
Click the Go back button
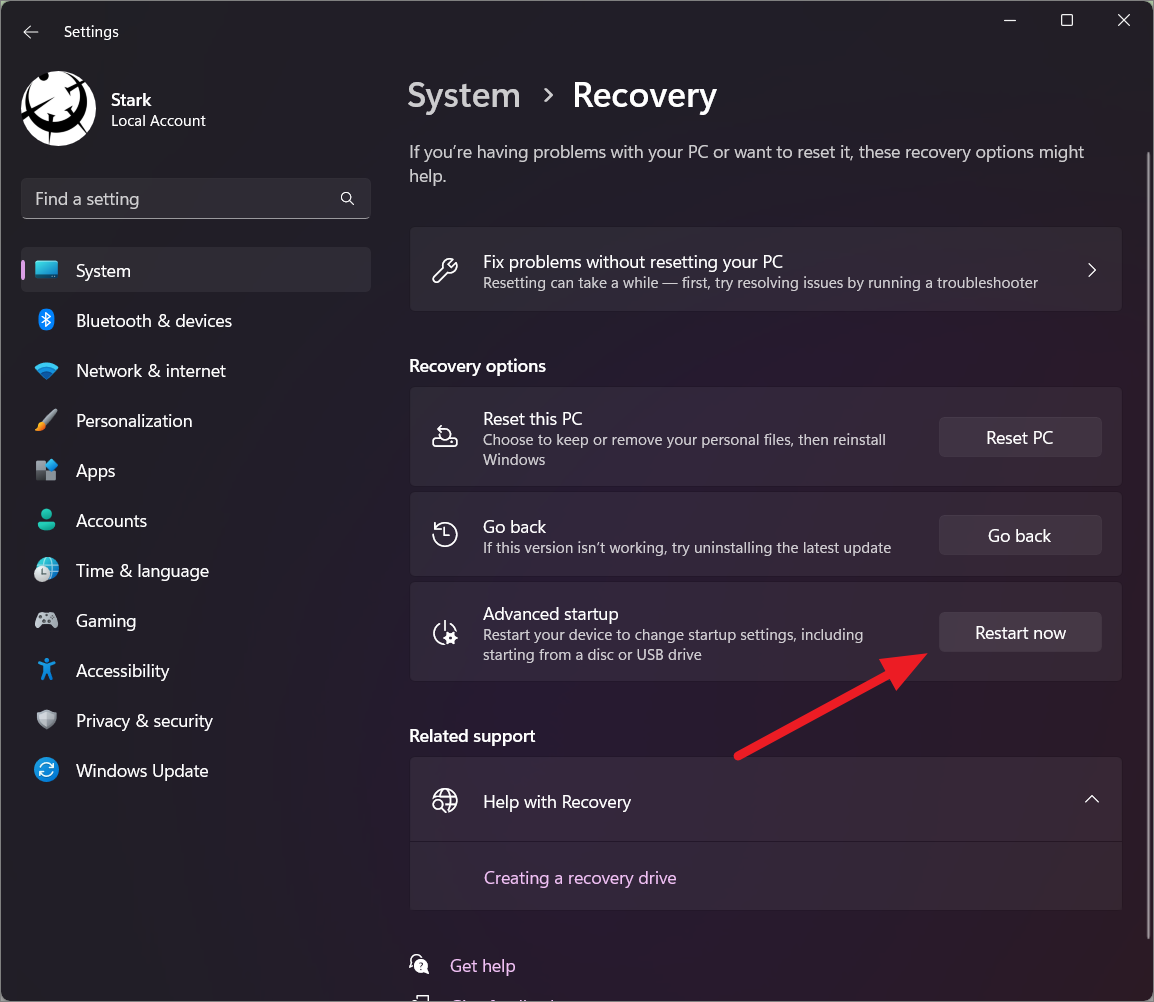point(1019,535)
